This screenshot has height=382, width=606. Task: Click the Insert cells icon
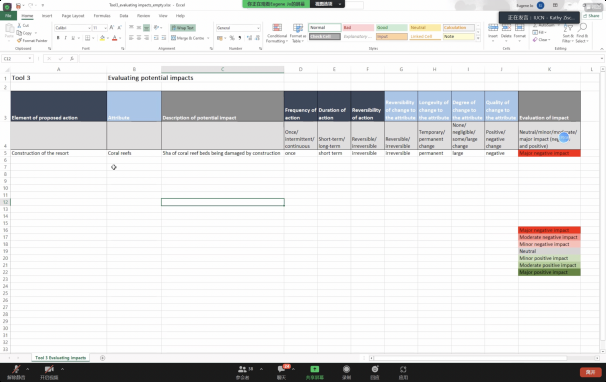click(493, 27)
